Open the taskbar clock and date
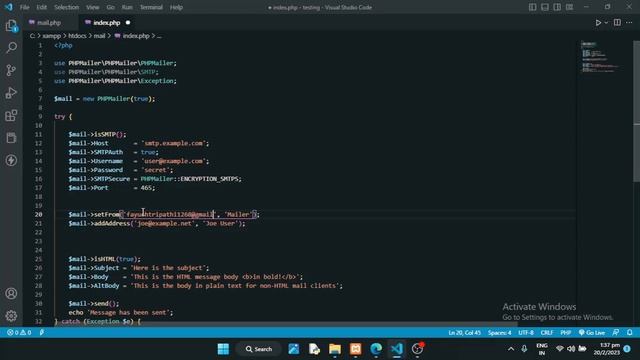This screenshot has width=640, height=360. click(x=607, y=349)
